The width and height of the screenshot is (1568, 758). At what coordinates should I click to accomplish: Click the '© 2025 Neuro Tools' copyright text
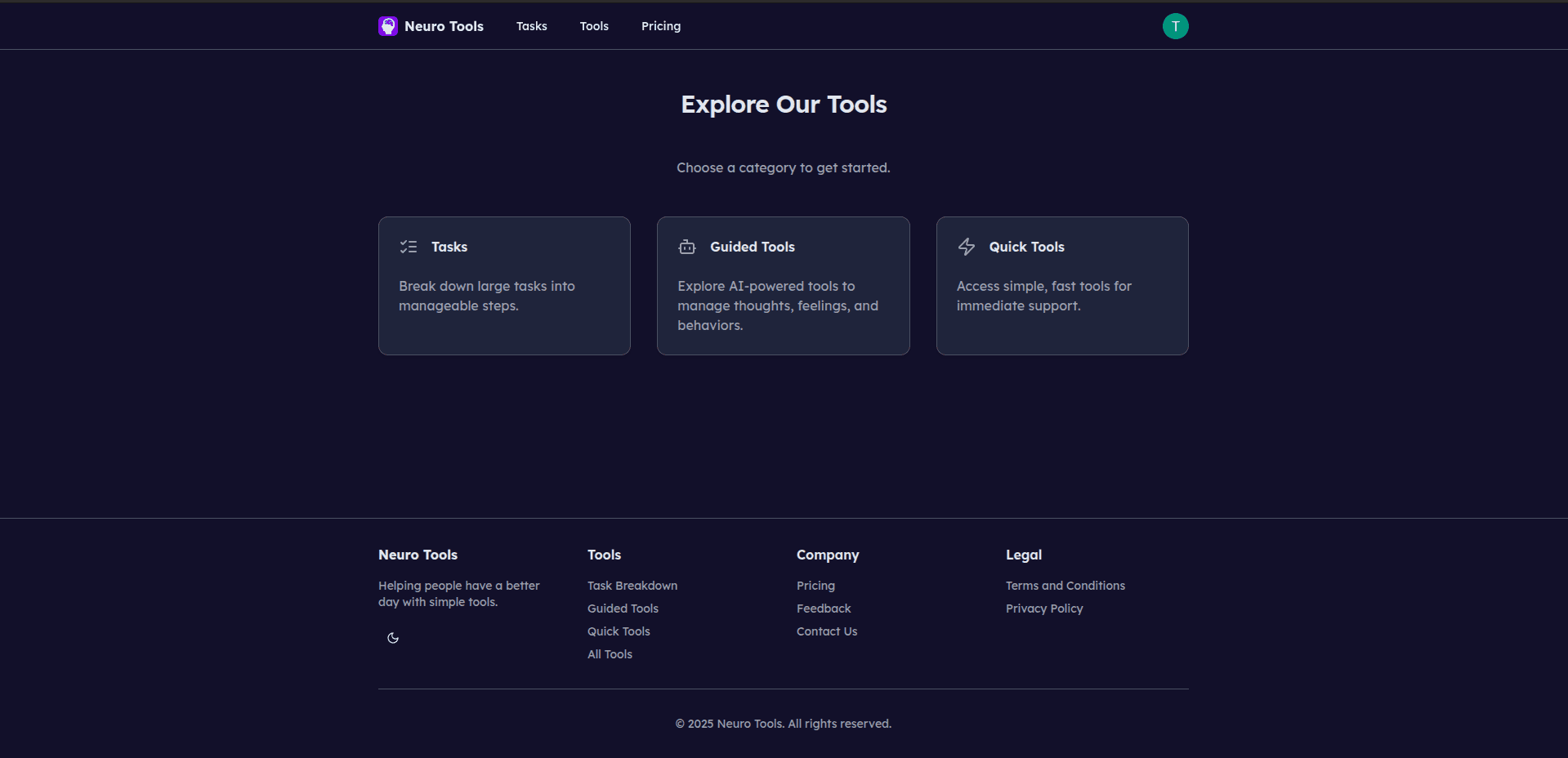(784, 724)
